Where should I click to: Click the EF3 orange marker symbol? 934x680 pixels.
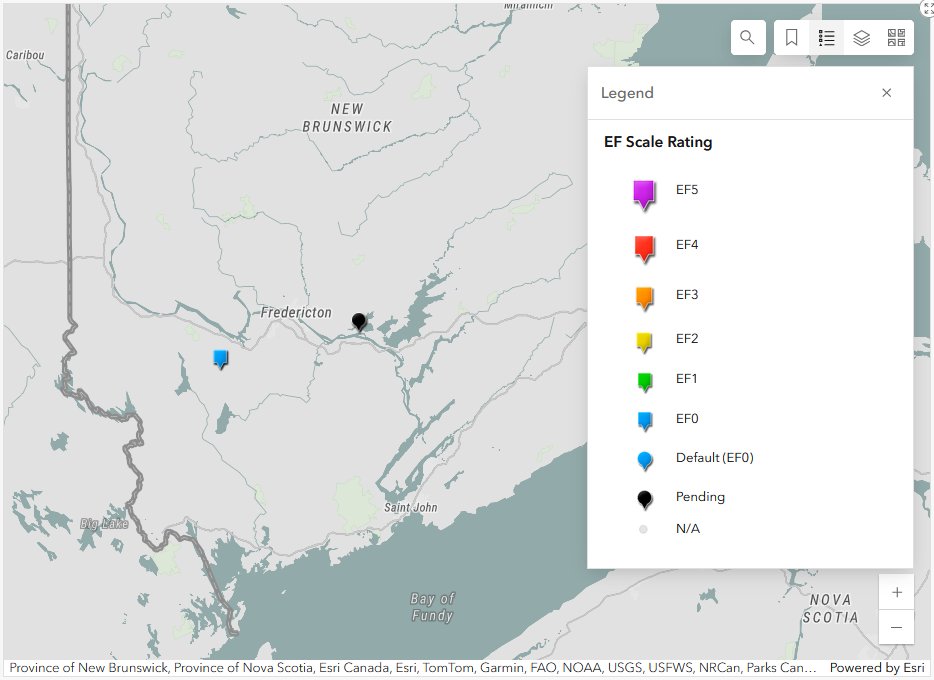click(x=641, y=294)
